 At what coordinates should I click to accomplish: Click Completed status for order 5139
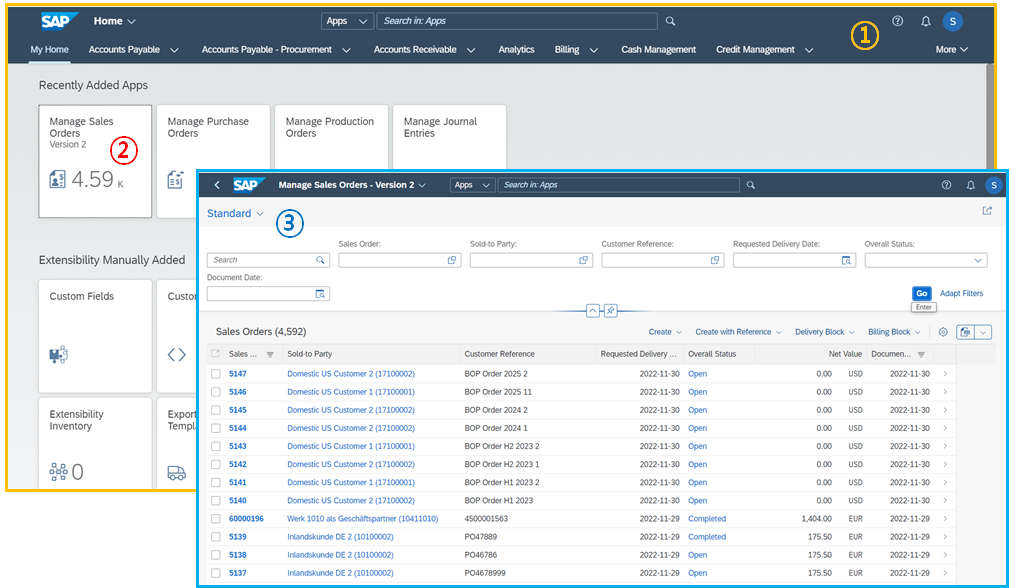tap(707, 536)
